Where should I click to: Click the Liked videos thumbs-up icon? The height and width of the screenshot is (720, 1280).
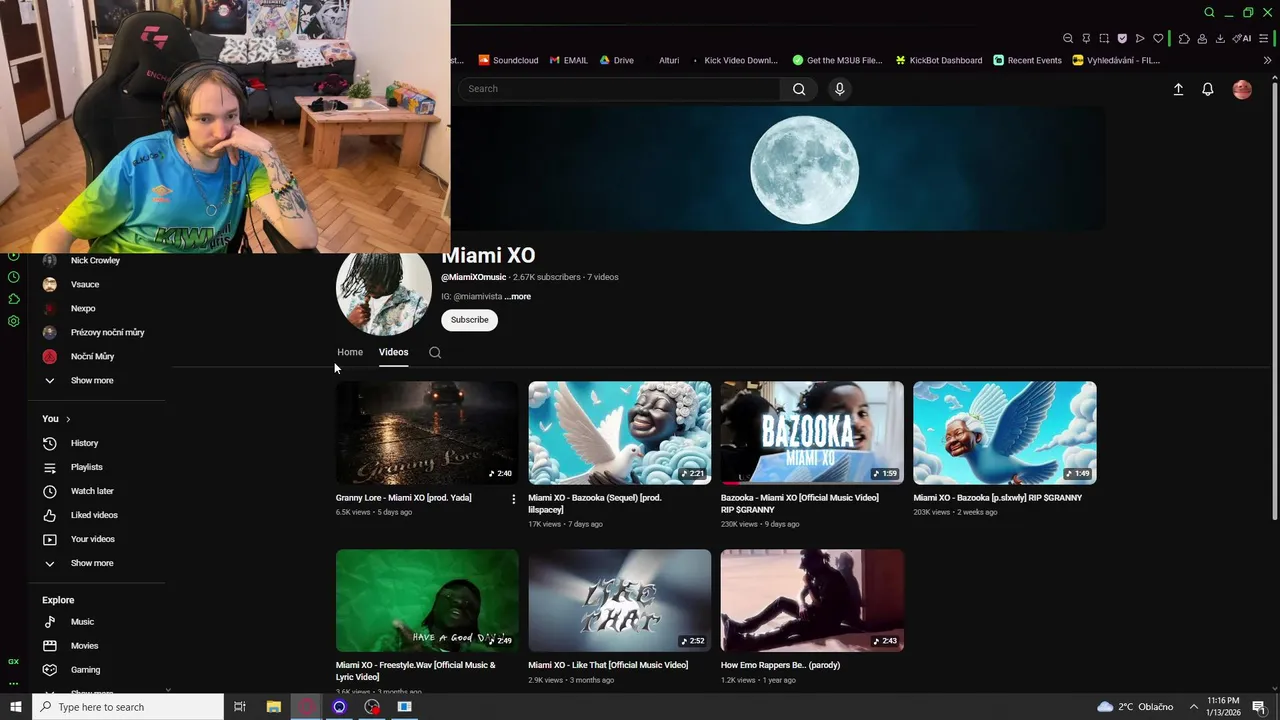tap(49, 515)
